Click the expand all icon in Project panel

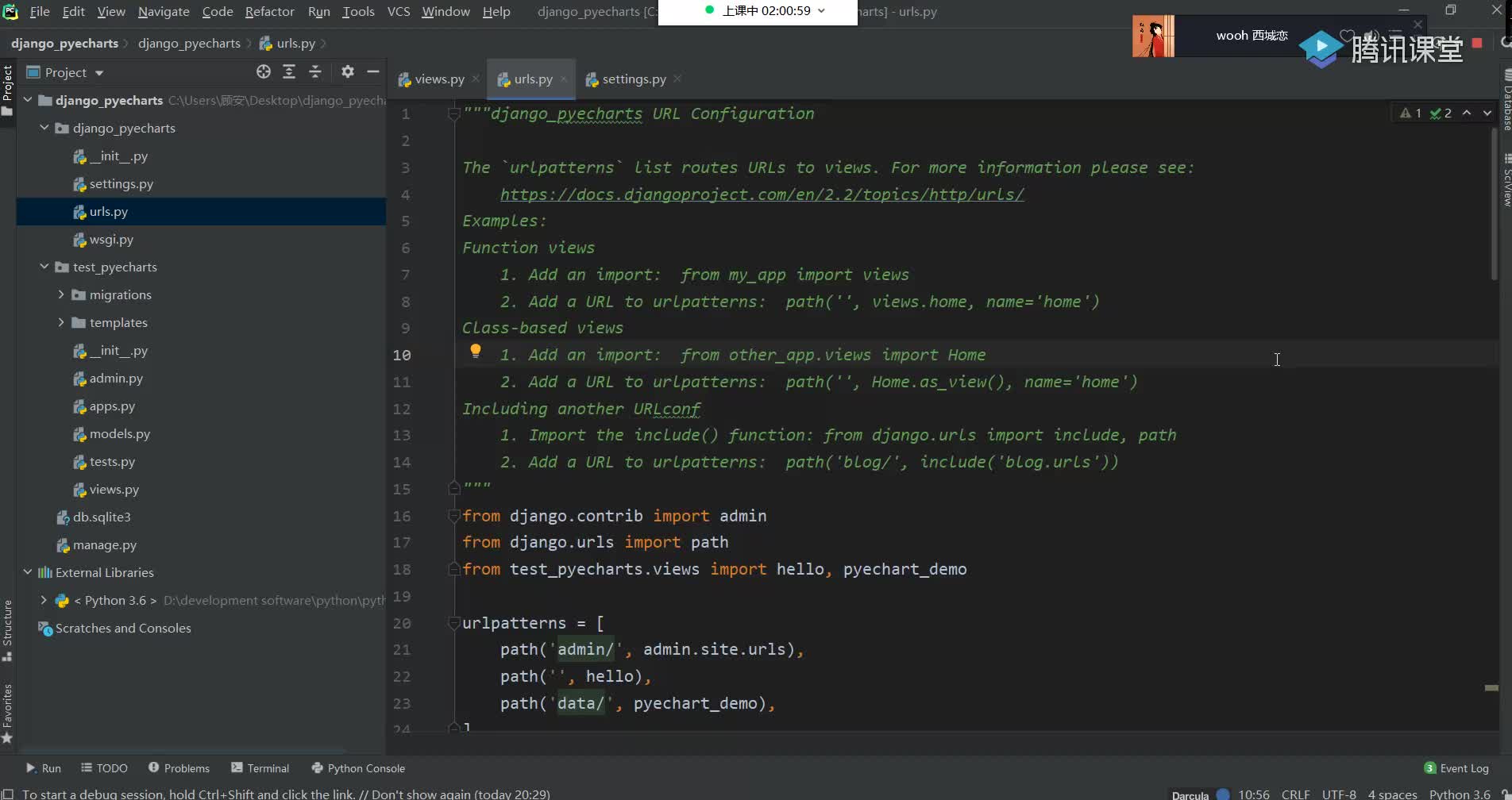289,72
